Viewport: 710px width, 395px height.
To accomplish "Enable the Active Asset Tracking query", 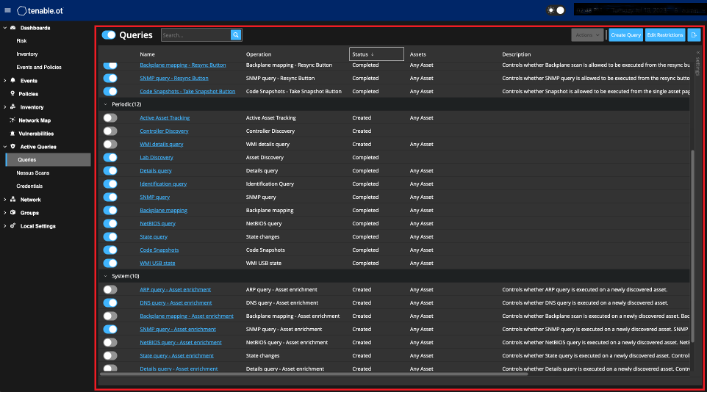I will (110, 118).
